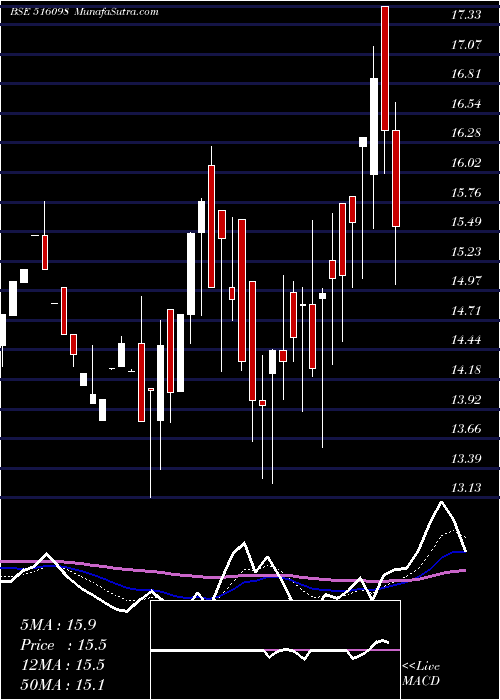Click the 17.07 price label
Image resolution: width=500 pixels, height=700 pixels.
click(x=466, y=44)
